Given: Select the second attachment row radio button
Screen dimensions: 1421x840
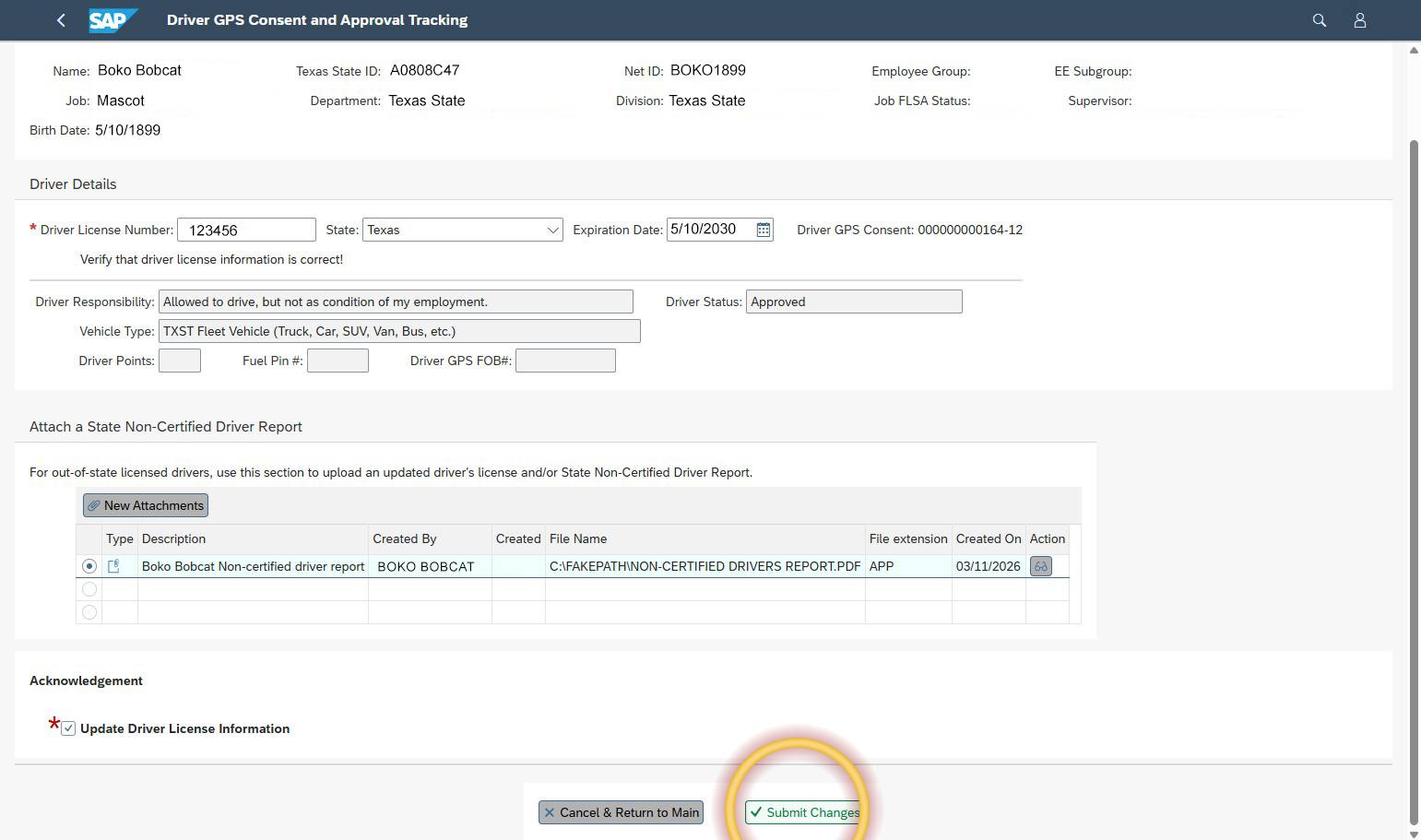Looking at the screenshot, I should 89,589.
